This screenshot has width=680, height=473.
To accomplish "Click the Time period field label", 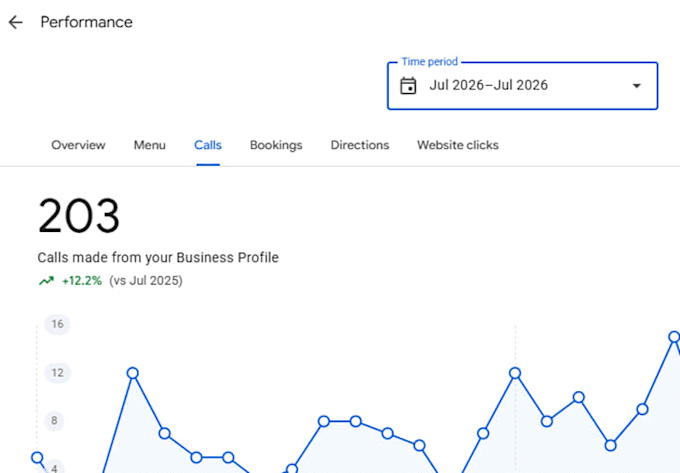I will (x=429, y=62).
